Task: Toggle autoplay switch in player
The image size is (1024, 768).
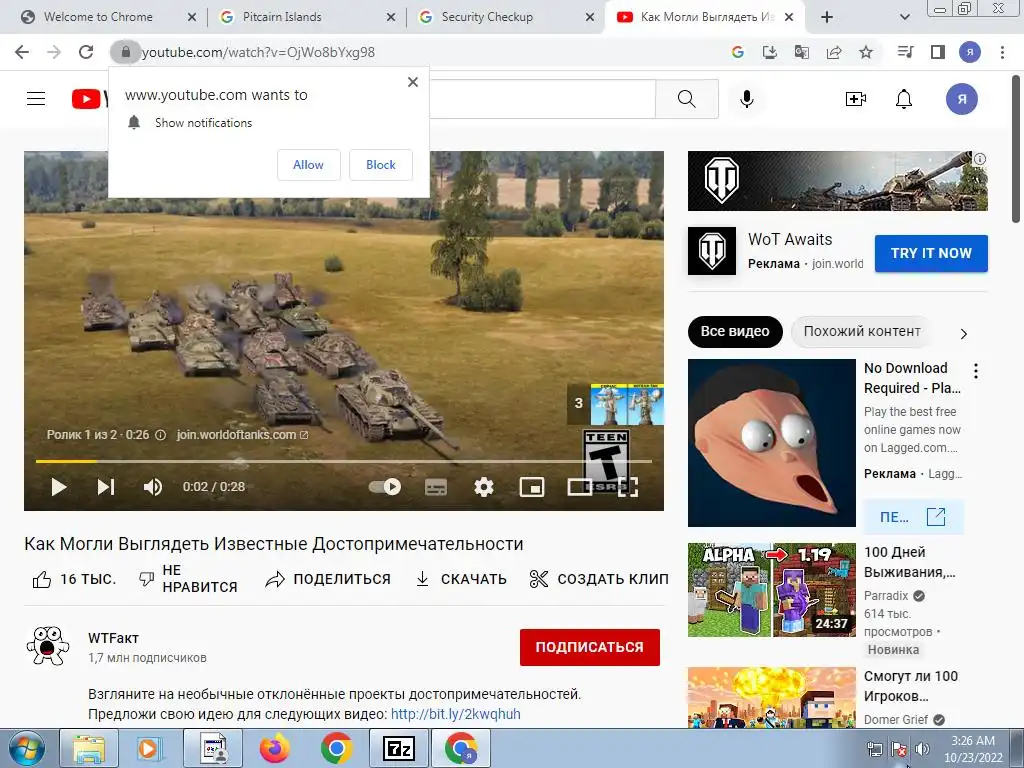Action: (x=385, y=487)
